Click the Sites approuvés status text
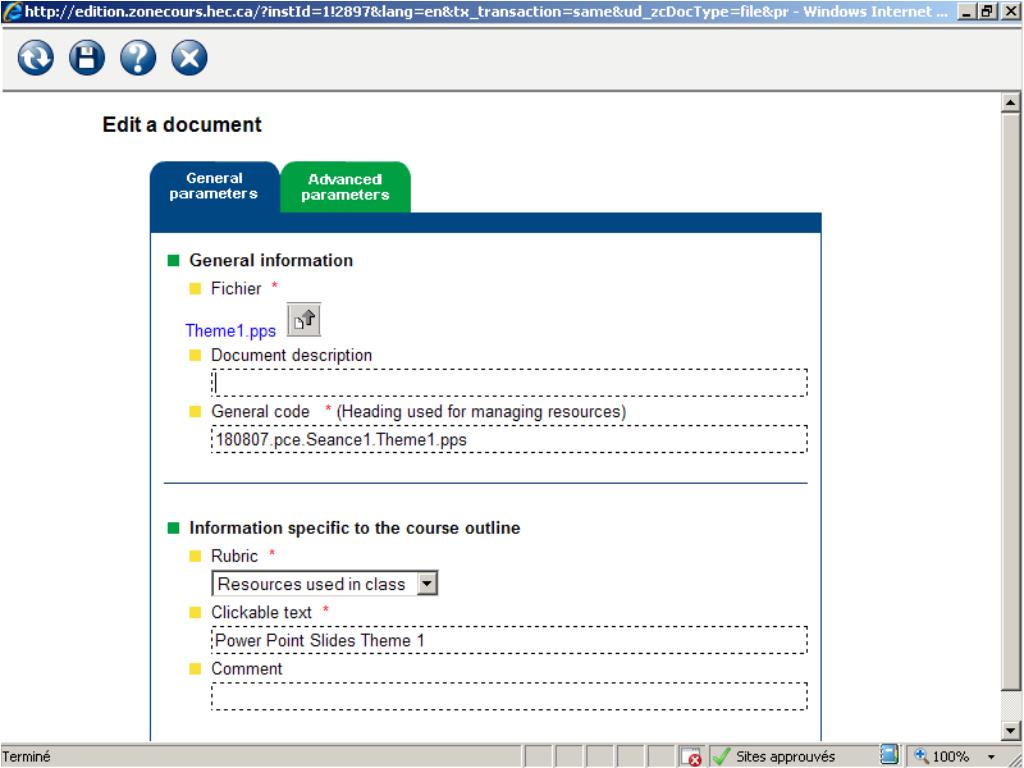This screenshot has width=1024, height=768. [x=786, y=756]
